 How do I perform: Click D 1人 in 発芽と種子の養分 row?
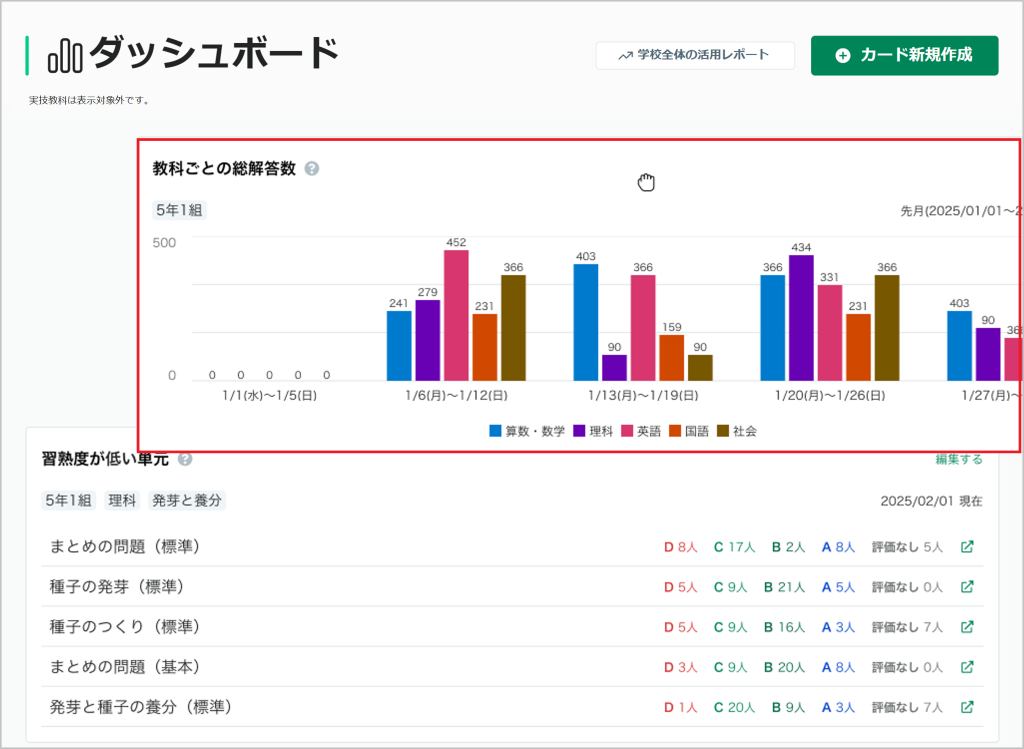pyautogui.click(x=680, y=707)
